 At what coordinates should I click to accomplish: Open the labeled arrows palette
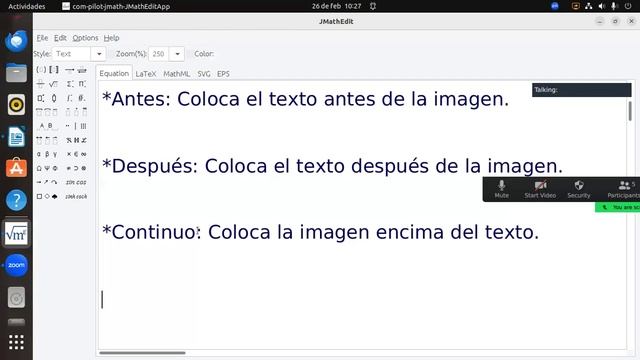tap(76, 70)
